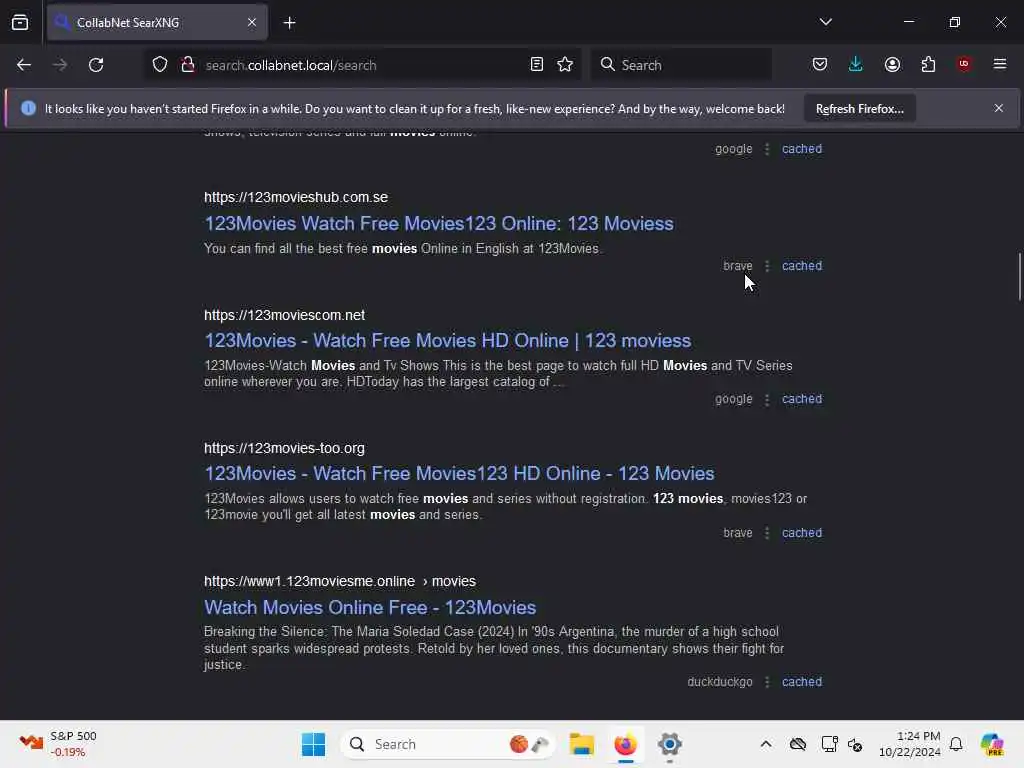Screen dimensions: 1024x768
Task: Open the S&P 500 widget
Action: click(58, 744)
